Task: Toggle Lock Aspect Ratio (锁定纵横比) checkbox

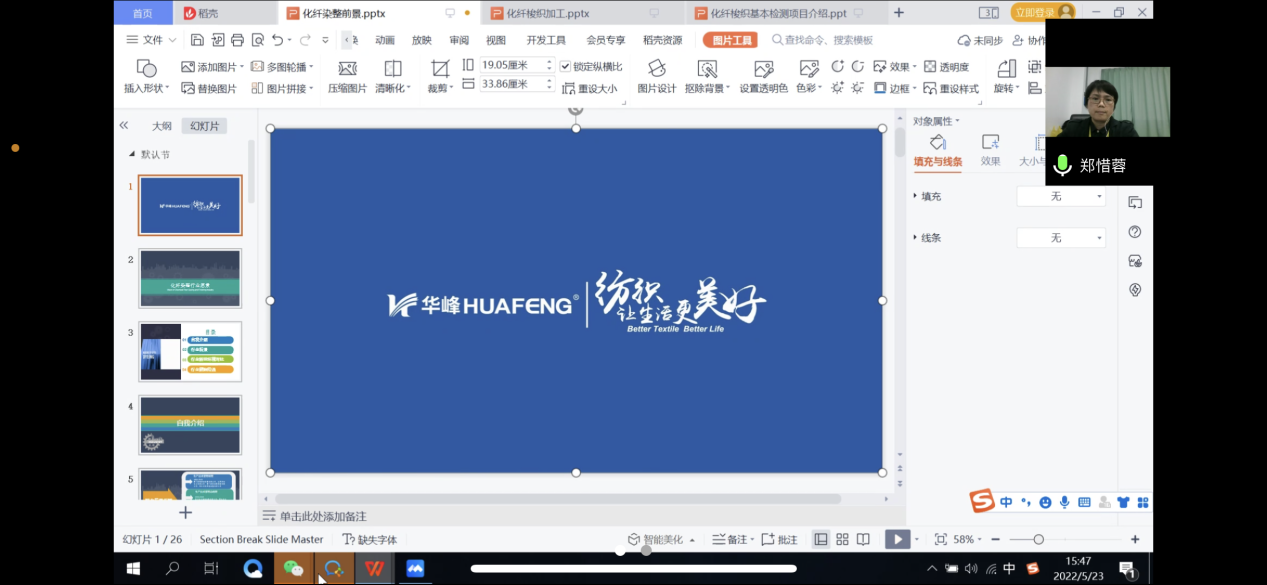Action: pos(566,67)
